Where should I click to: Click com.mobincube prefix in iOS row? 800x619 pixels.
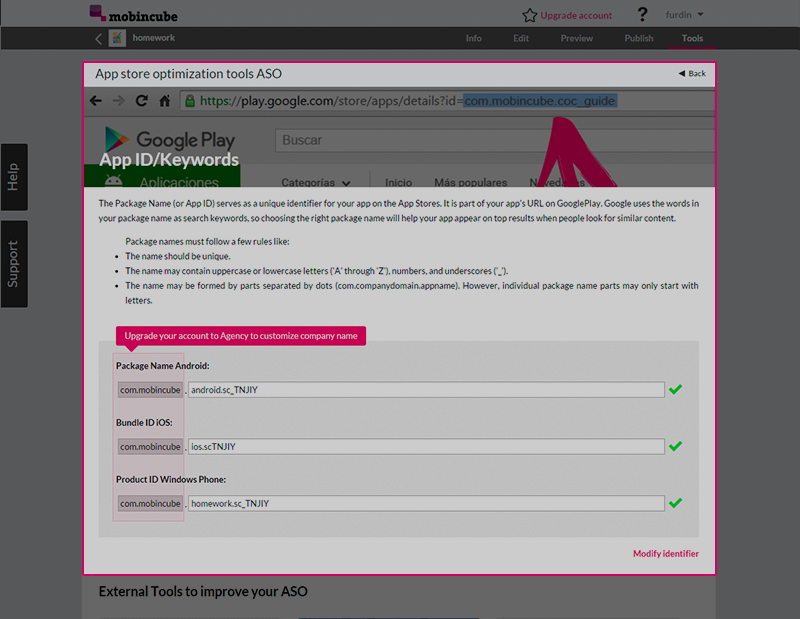(x=150, y=447)
